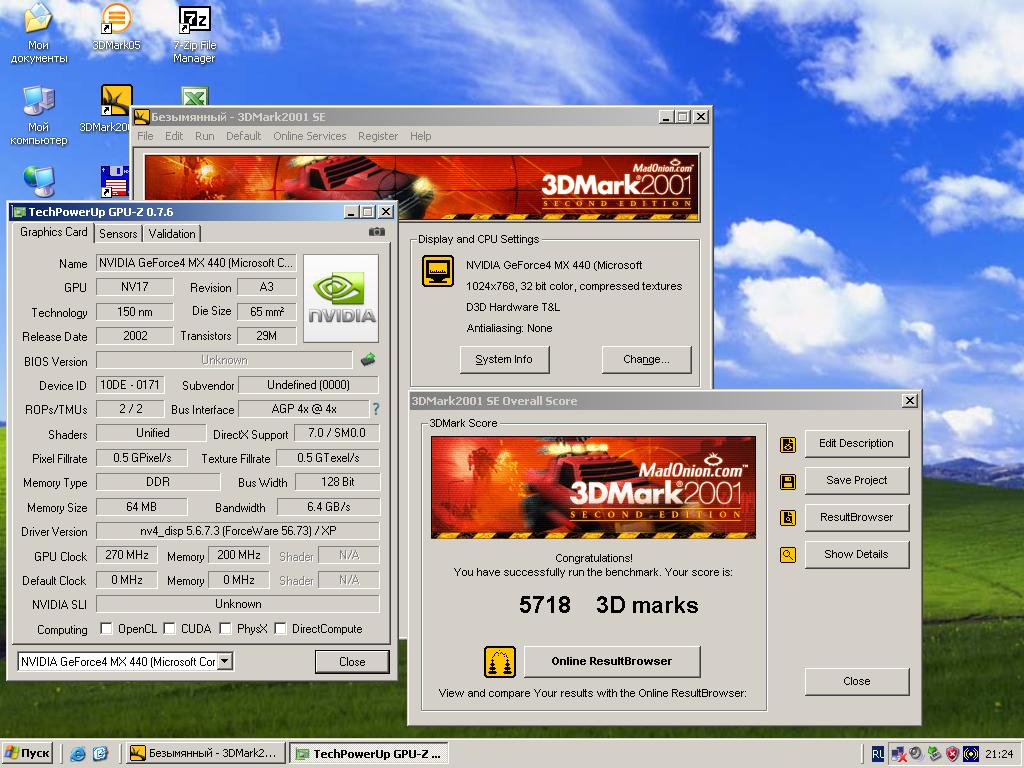Switch to the Validation tab in GPU-Z
1024x768 pixels.
[x=172, y=233]
